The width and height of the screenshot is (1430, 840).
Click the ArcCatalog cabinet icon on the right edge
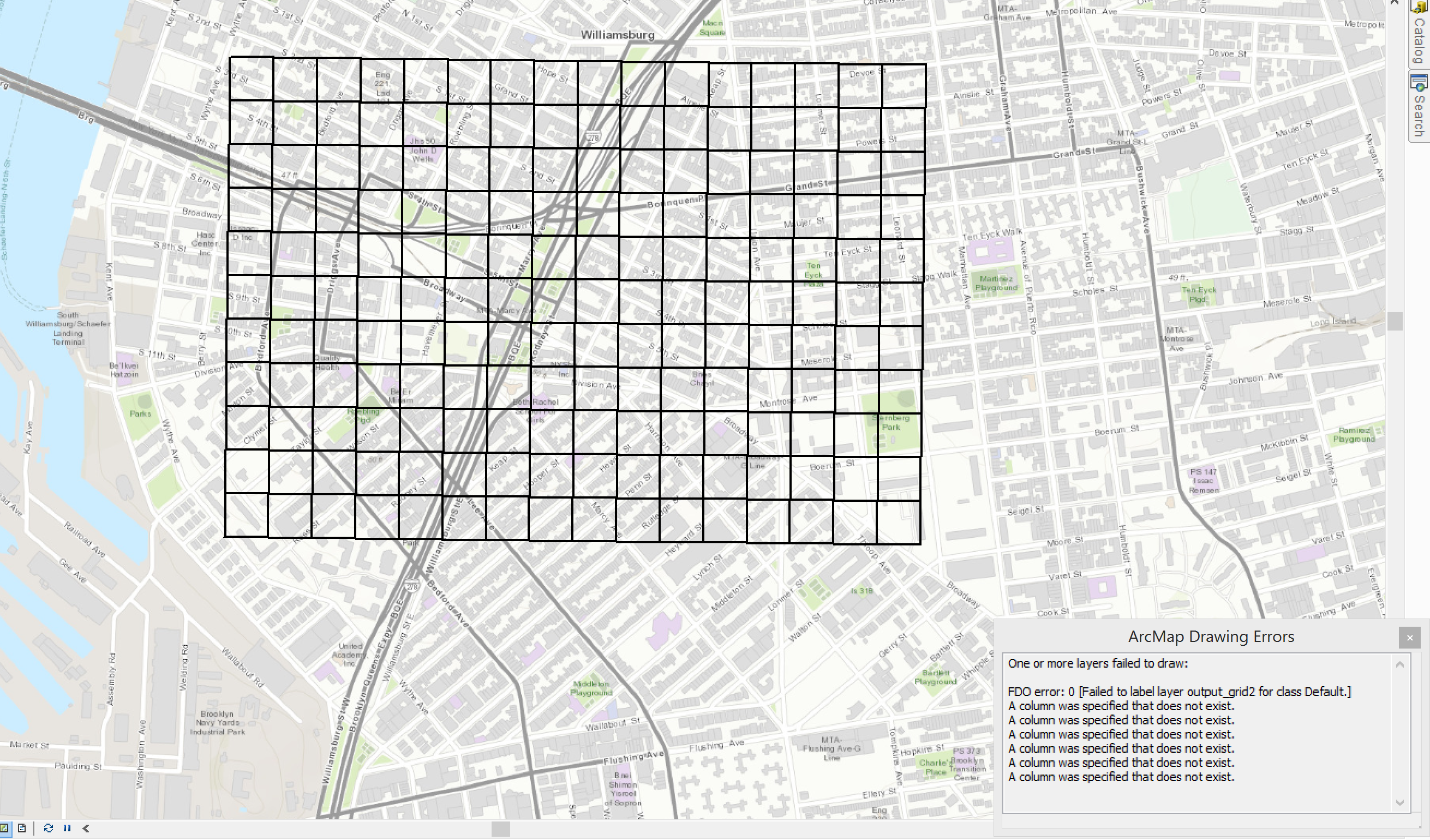click(1420, 8)
